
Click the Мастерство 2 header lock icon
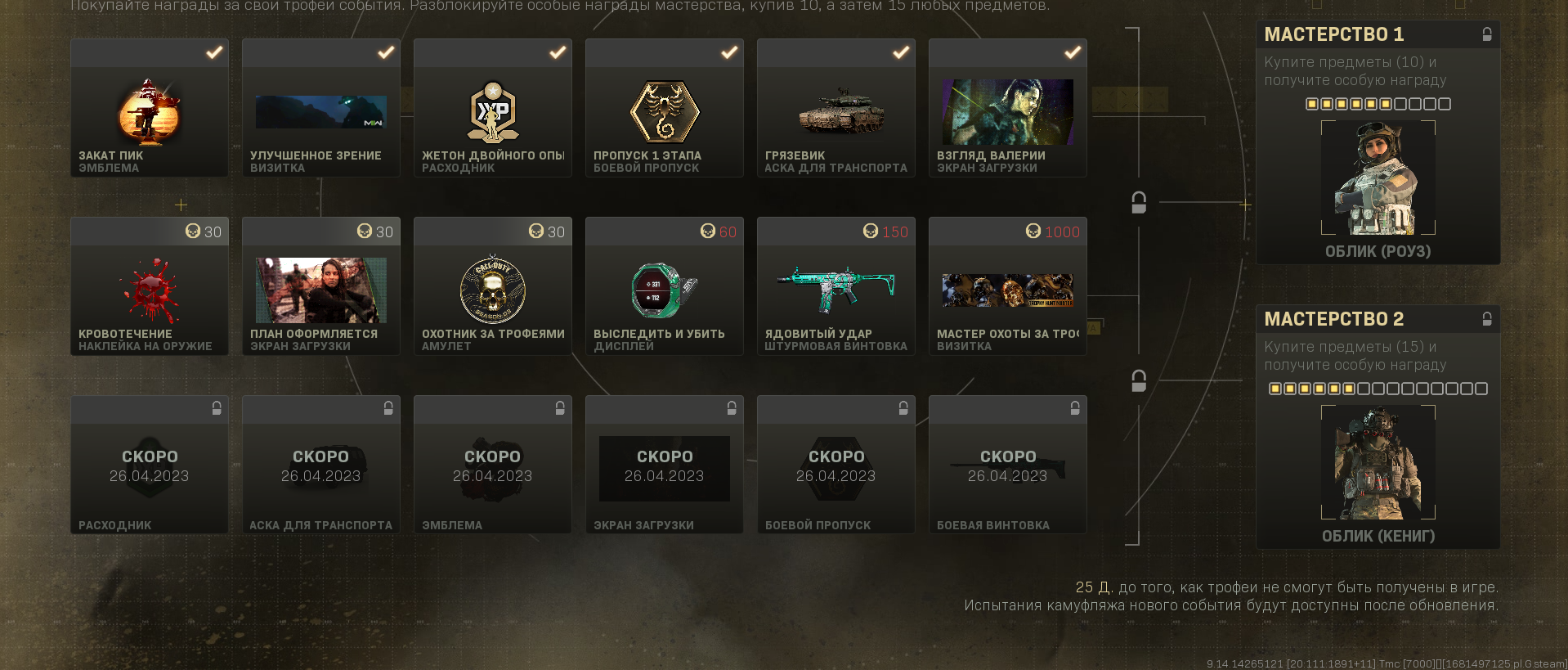click(x=1487, y=319)
